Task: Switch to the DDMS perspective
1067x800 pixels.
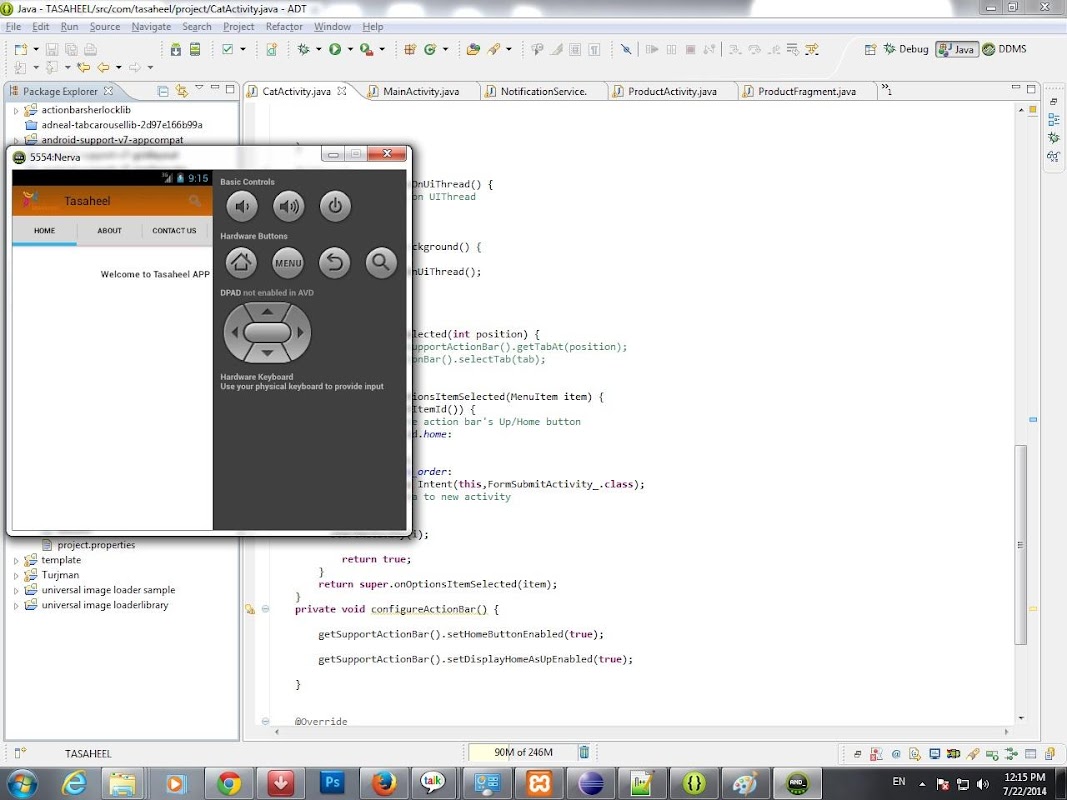Action: click(1004, 49)
